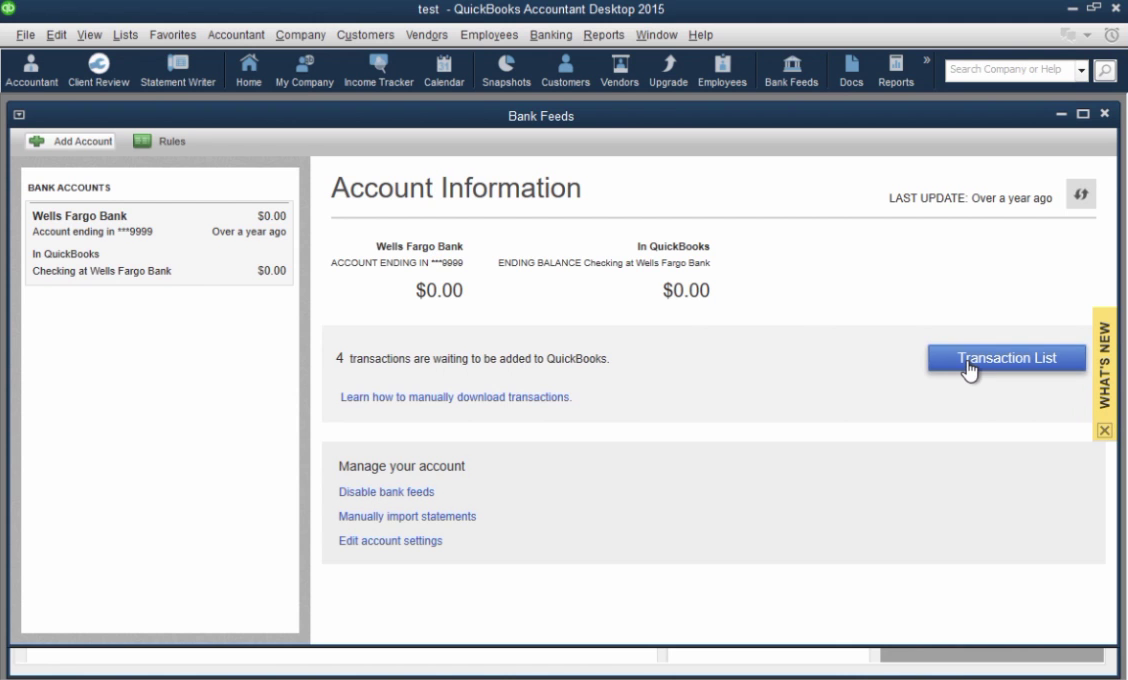Open the Edit menu
The image size is (1128, 680).
tap(56, 35)
